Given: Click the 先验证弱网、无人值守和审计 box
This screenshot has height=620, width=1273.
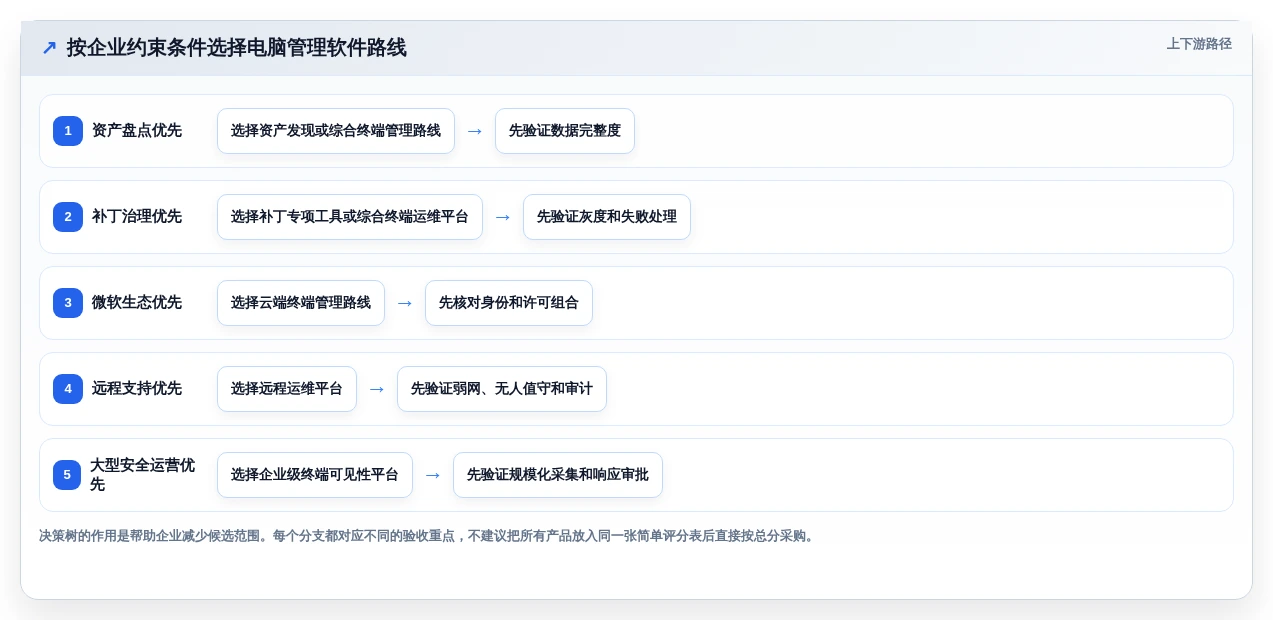Looking at the screenshot, I should click(x=502, y=389).
